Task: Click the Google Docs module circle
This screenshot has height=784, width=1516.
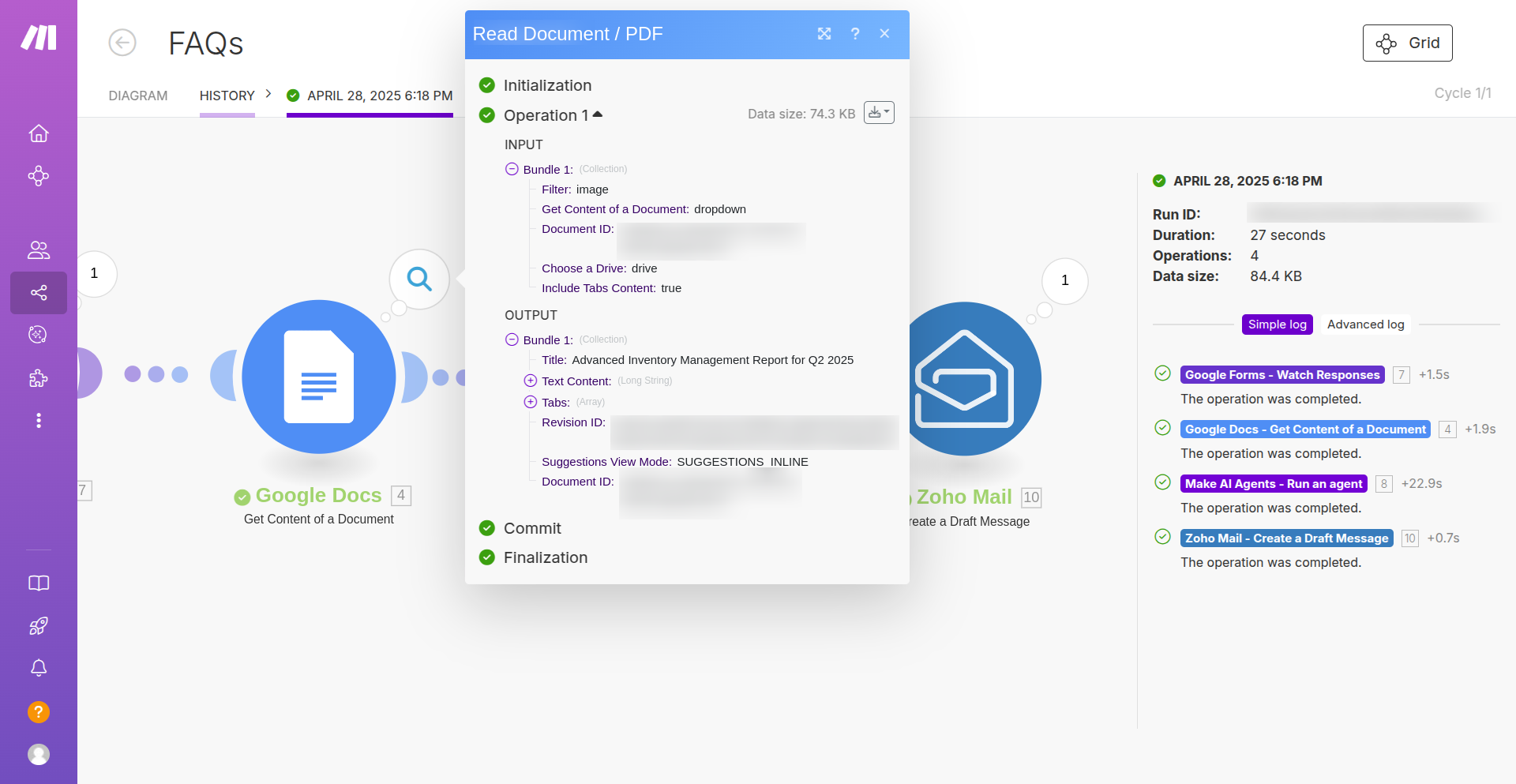Action: coord(319,377)
